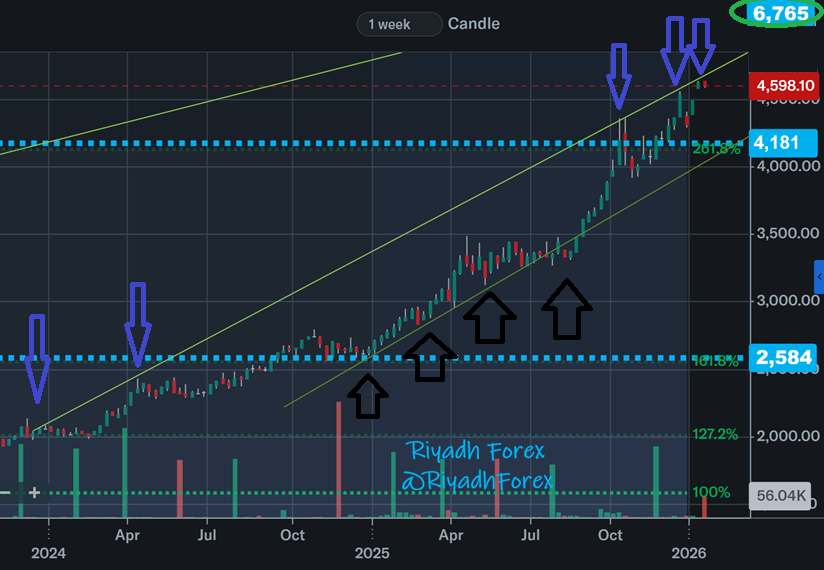This screenshot has width=824, height=570.
Task: Select the tall red volume bar before 2025
Action: click(x=338, y=460)
